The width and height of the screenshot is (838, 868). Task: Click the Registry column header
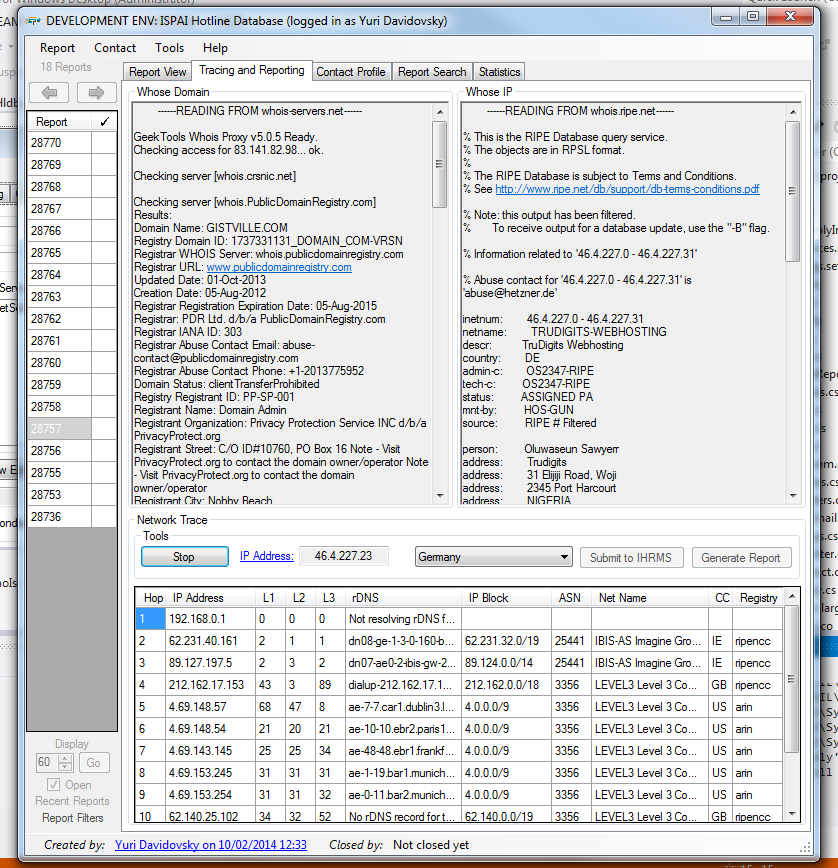click(757, 598)
